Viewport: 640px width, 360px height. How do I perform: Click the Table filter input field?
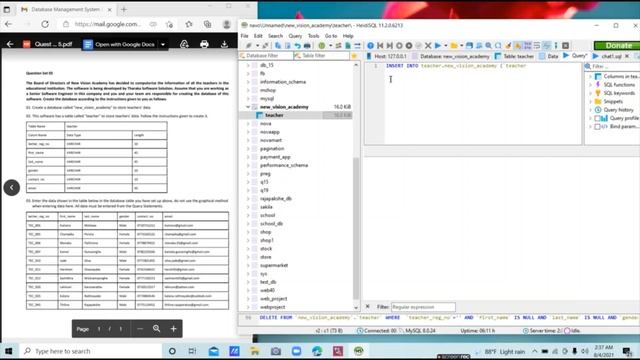point(322,56)
